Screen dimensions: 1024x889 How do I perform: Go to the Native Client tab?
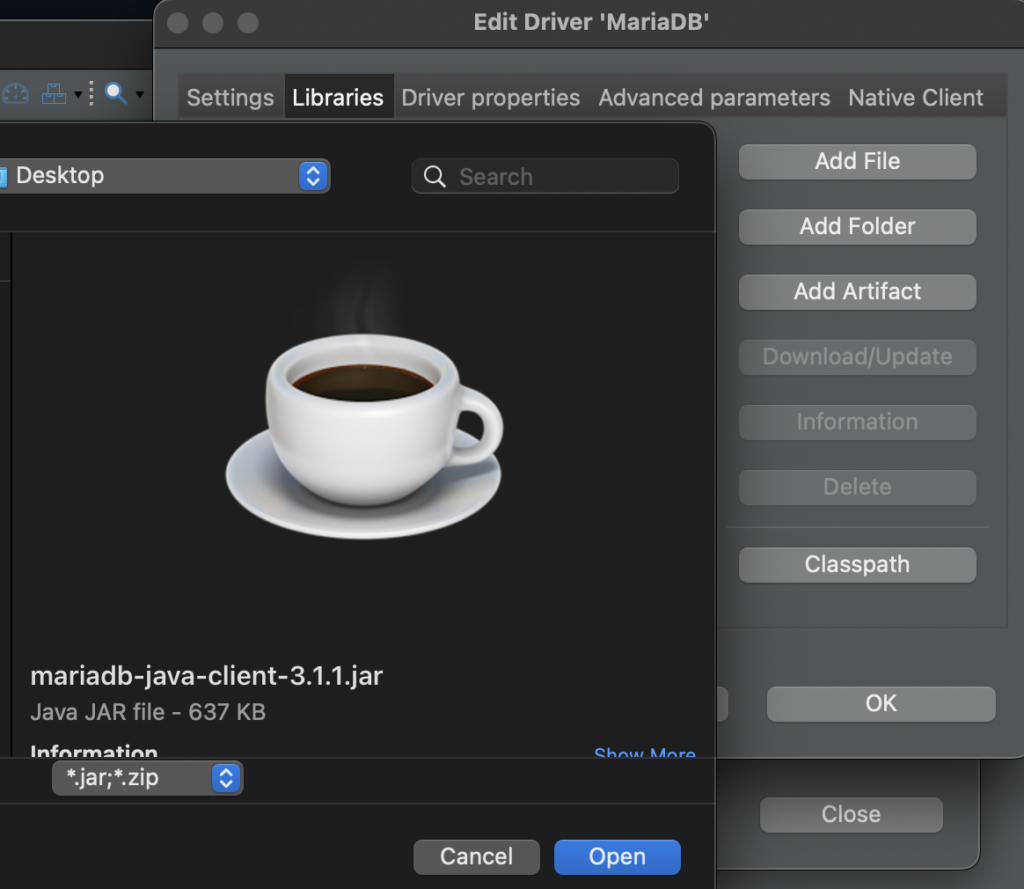[915, 98]
